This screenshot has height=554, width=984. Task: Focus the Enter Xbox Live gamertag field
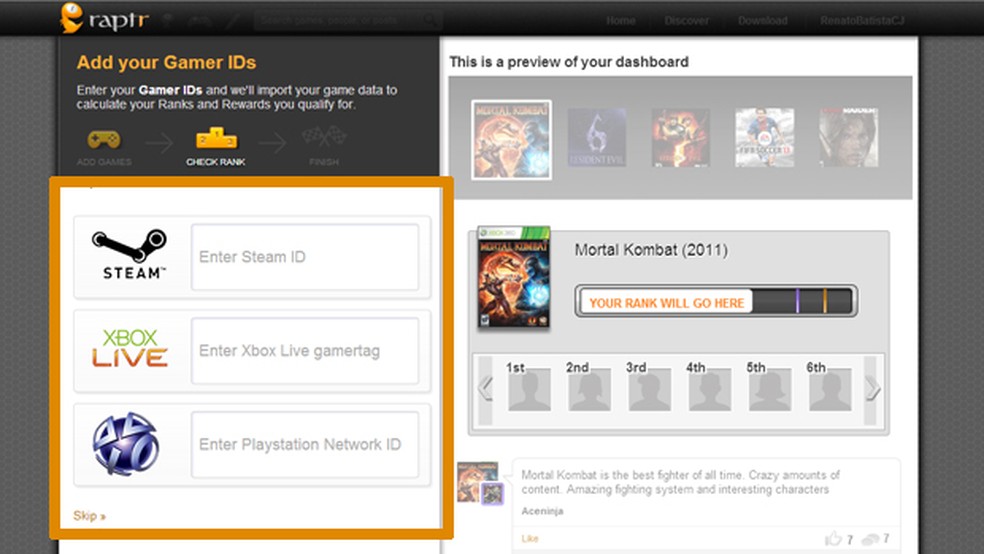point(305,351)
